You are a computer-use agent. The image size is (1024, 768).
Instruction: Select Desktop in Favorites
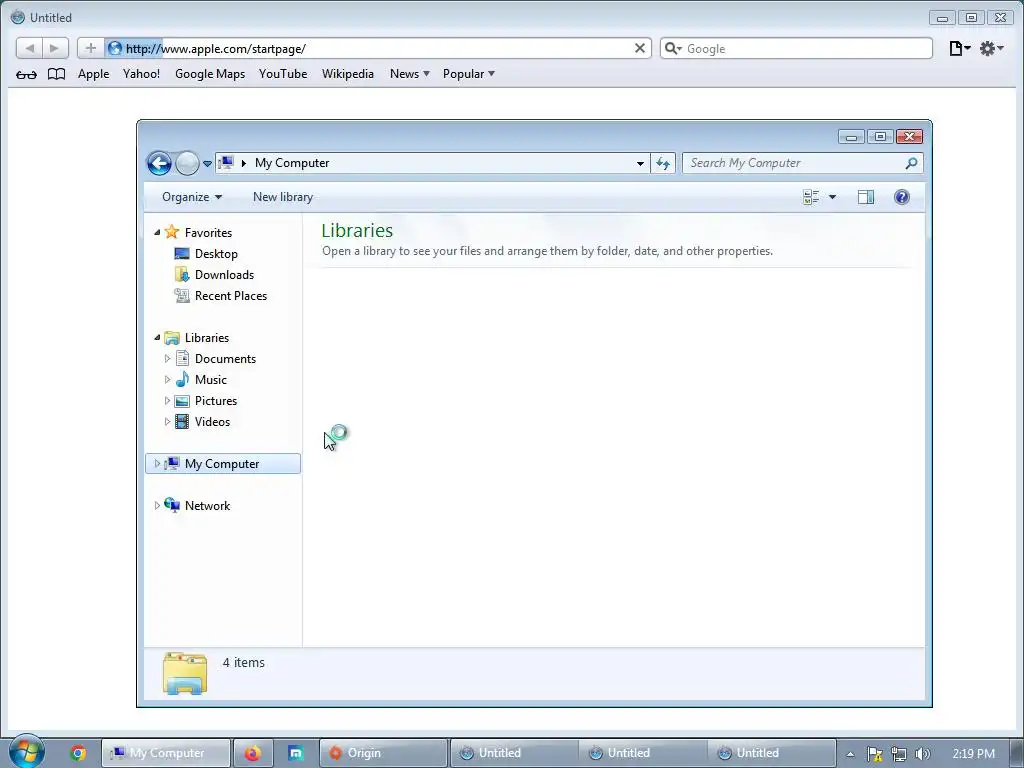point(216,254)
